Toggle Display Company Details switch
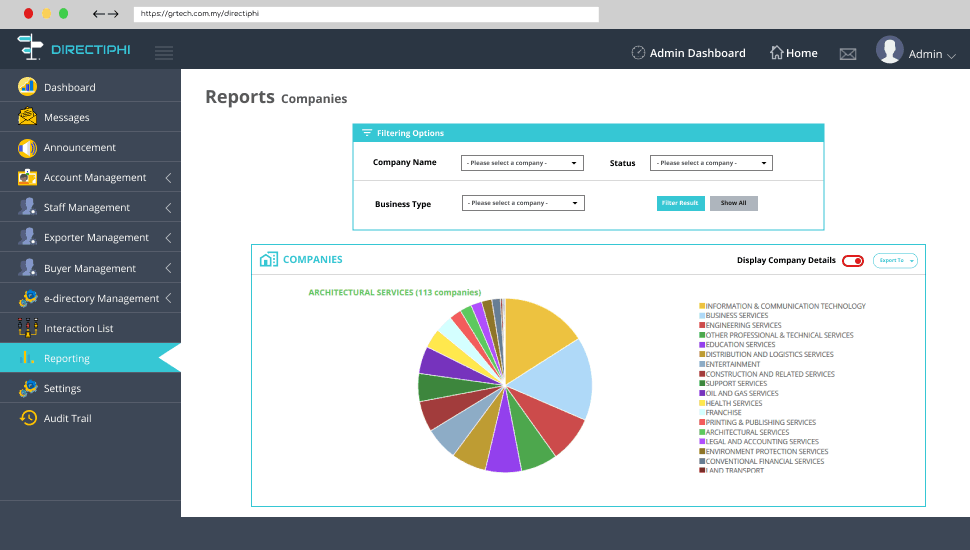This screenshot has width=970, height=550. click(853, 260)
